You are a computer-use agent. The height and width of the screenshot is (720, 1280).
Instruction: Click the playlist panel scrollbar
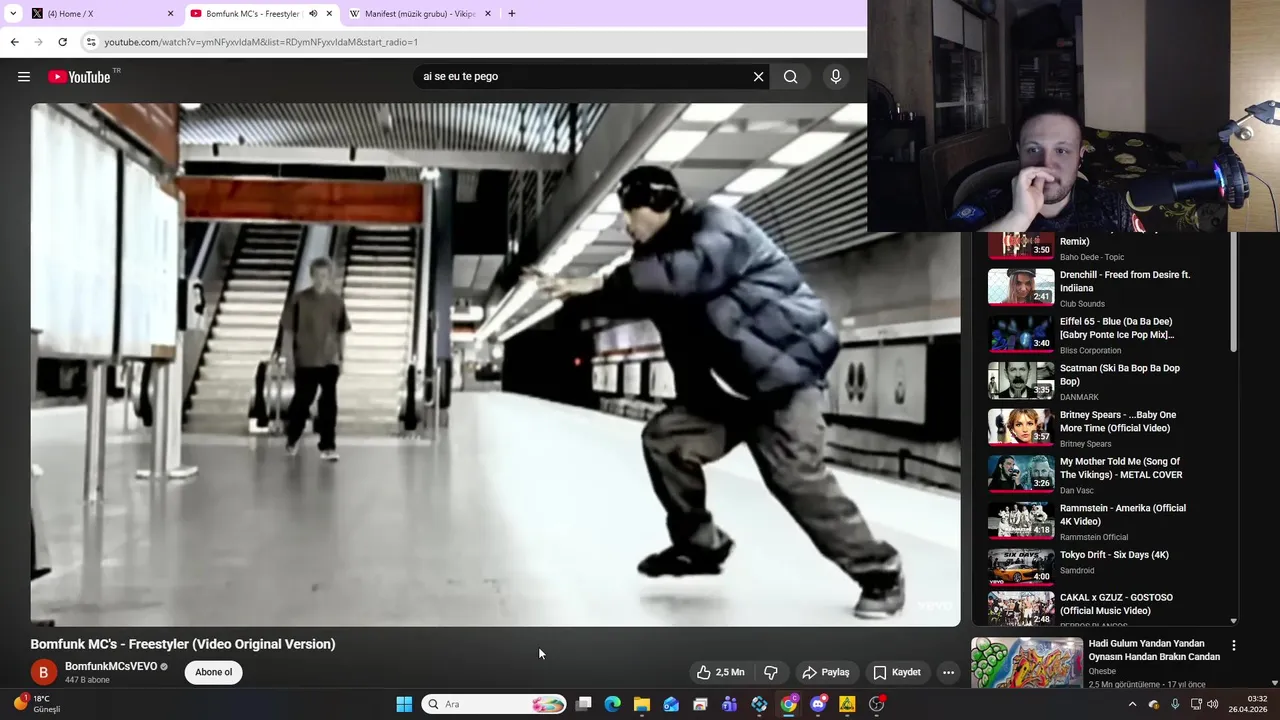pos(1233,292)
